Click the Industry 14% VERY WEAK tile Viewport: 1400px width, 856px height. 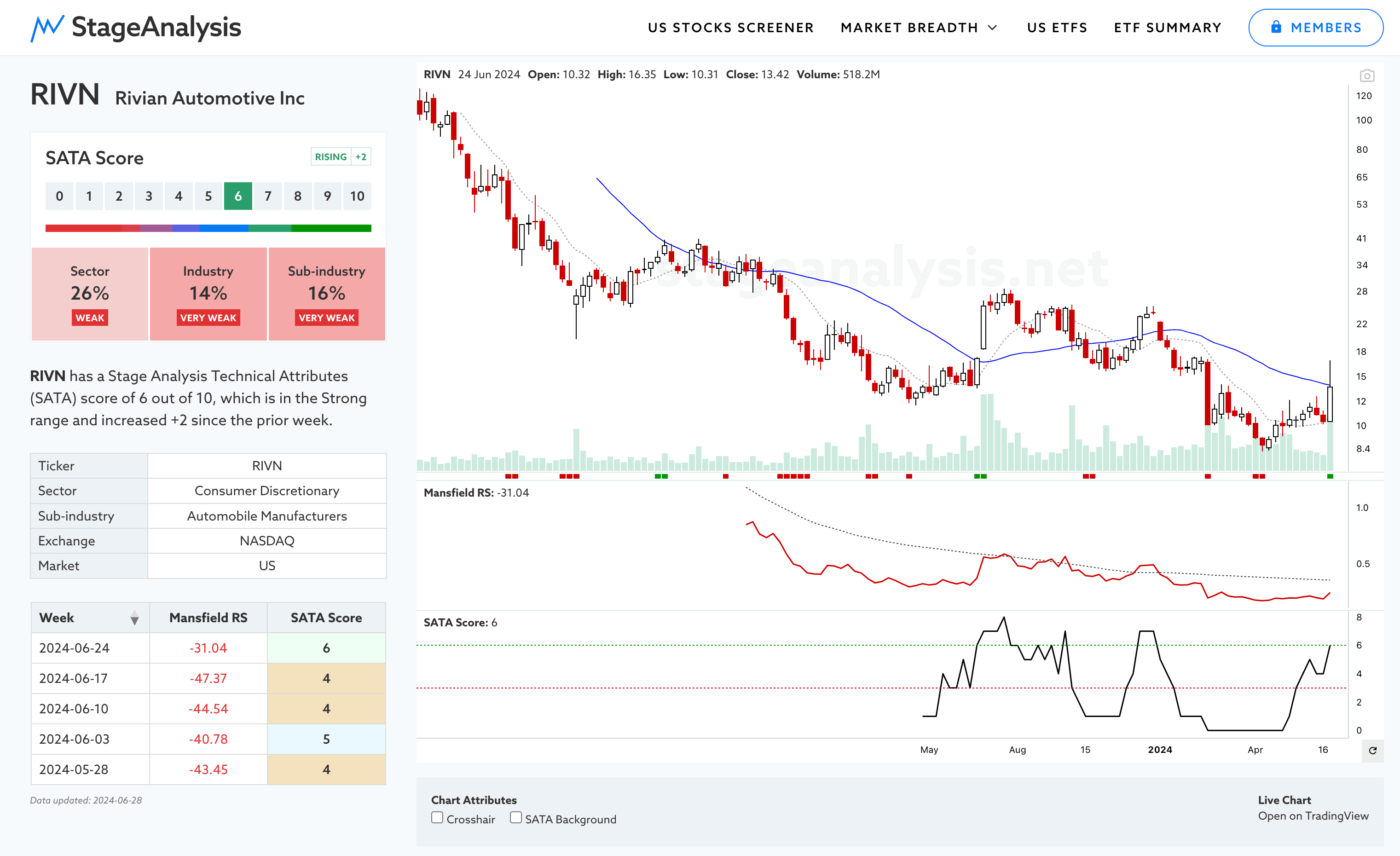pos(208,294)
